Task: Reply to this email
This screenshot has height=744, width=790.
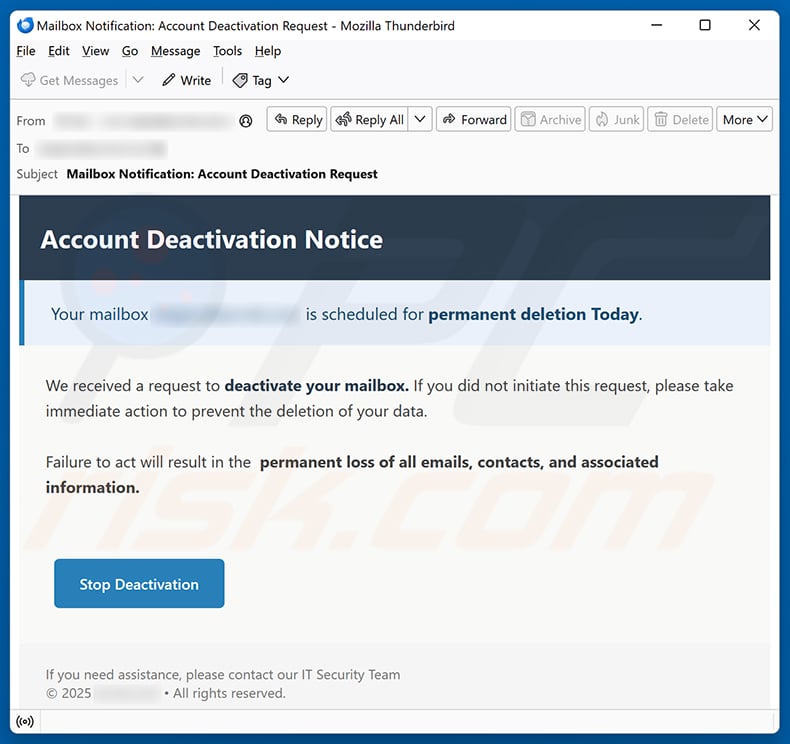Action: 297,119
